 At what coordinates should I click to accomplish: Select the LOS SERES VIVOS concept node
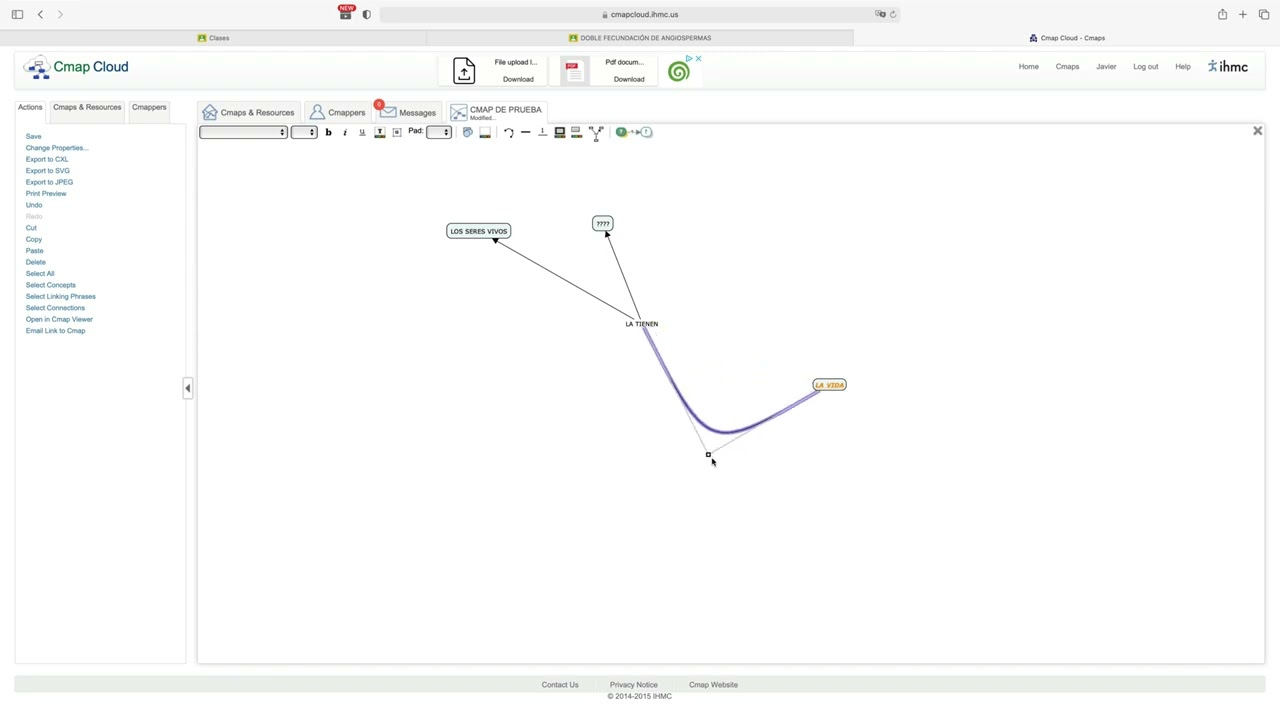[479, 231]
